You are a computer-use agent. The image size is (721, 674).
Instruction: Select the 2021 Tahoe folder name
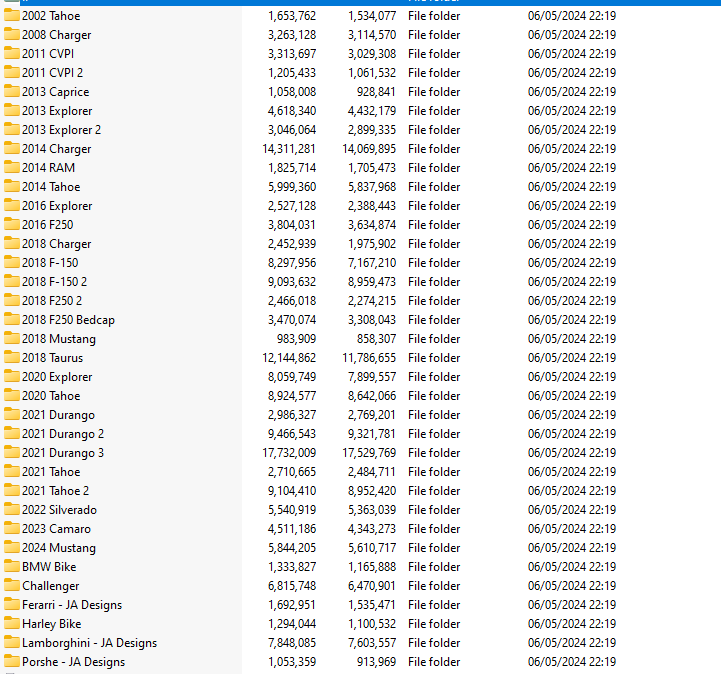click(51, 472)
